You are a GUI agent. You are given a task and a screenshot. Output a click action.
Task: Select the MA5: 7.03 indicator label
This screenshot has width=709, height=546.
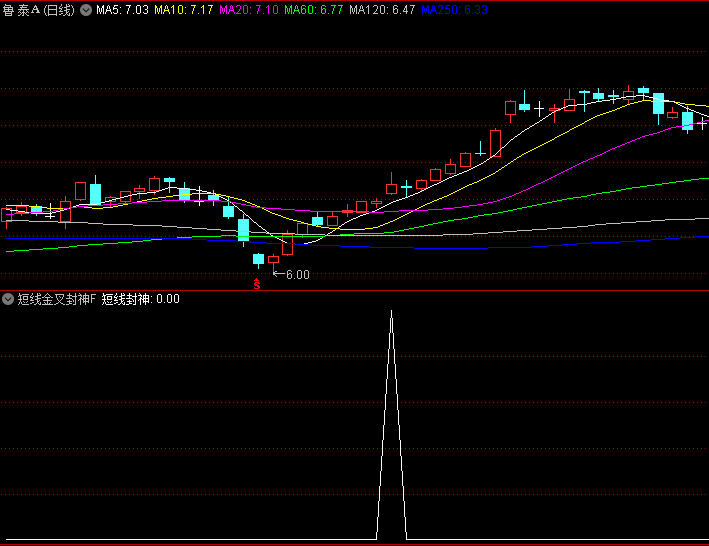point(122,9)
